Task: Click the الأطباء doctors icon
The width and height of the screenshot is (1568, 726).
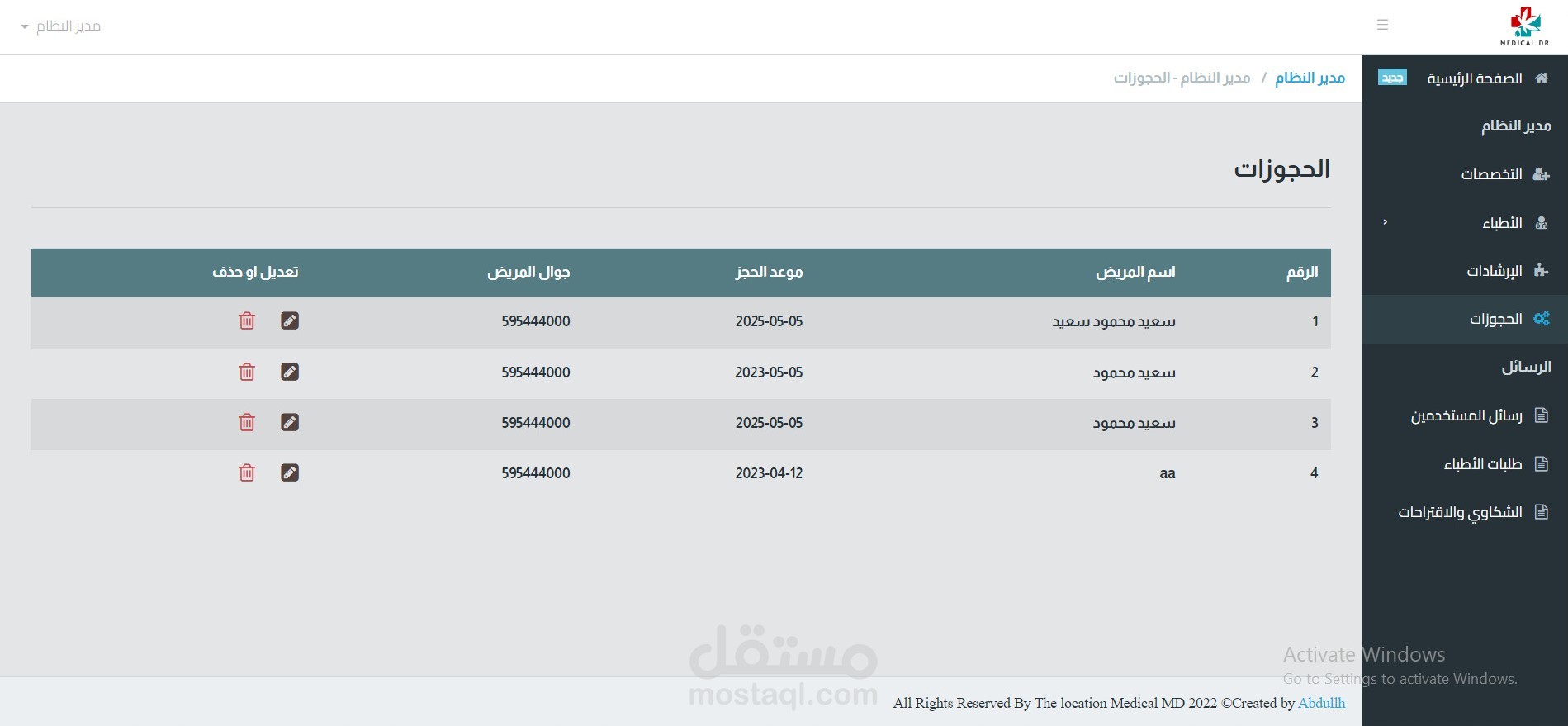Action: 1541,222
